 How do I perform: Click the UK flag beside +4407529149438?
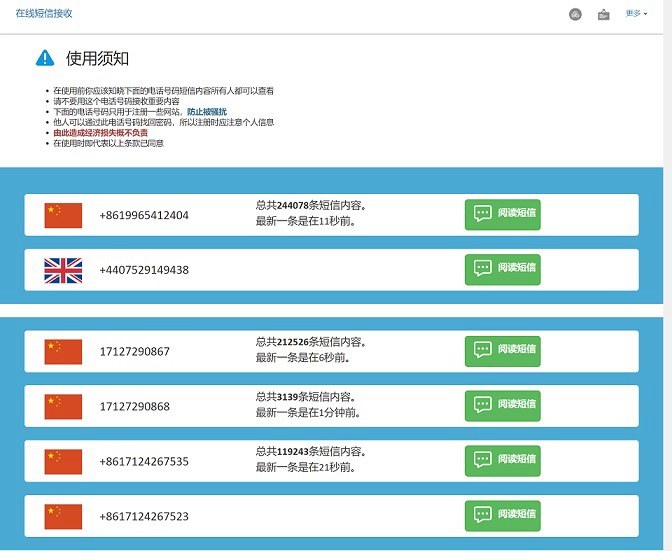click(63, 270)
